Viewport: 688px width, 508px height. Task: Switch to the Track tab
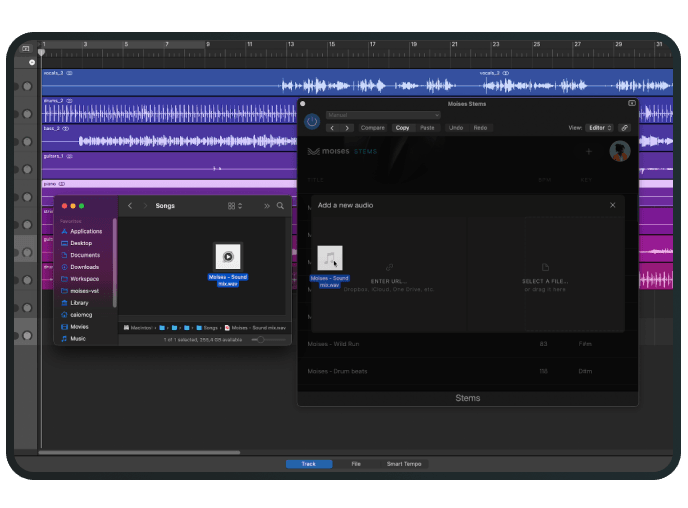(x=308, y=464)
